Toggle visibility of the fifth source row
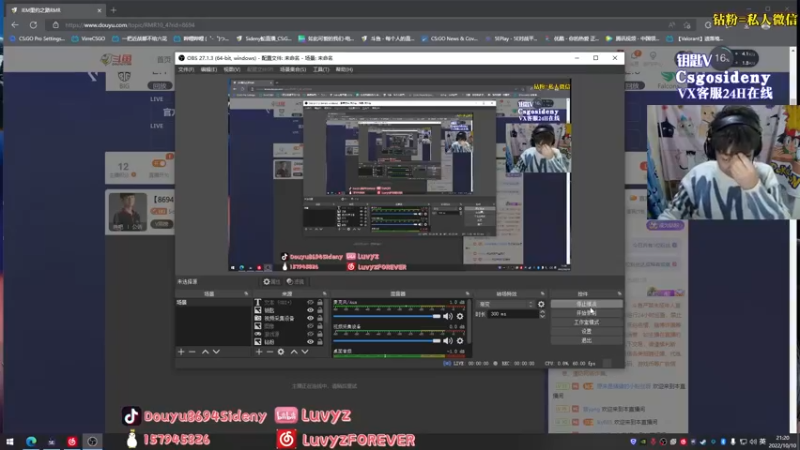Screen dimensions: 800x450 click(310, 334)
